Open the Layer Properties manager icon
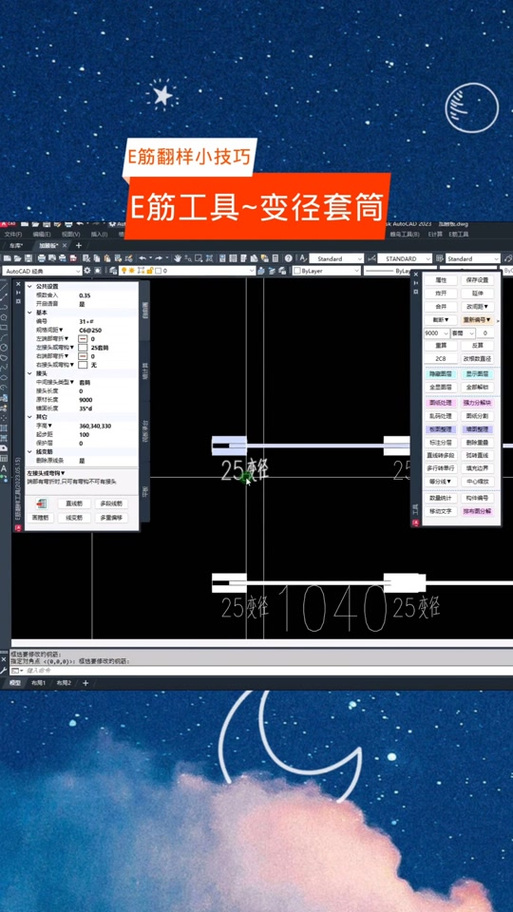Image resolution: width=513 pixels, height=912 pixels. click(x=113, y=270)
